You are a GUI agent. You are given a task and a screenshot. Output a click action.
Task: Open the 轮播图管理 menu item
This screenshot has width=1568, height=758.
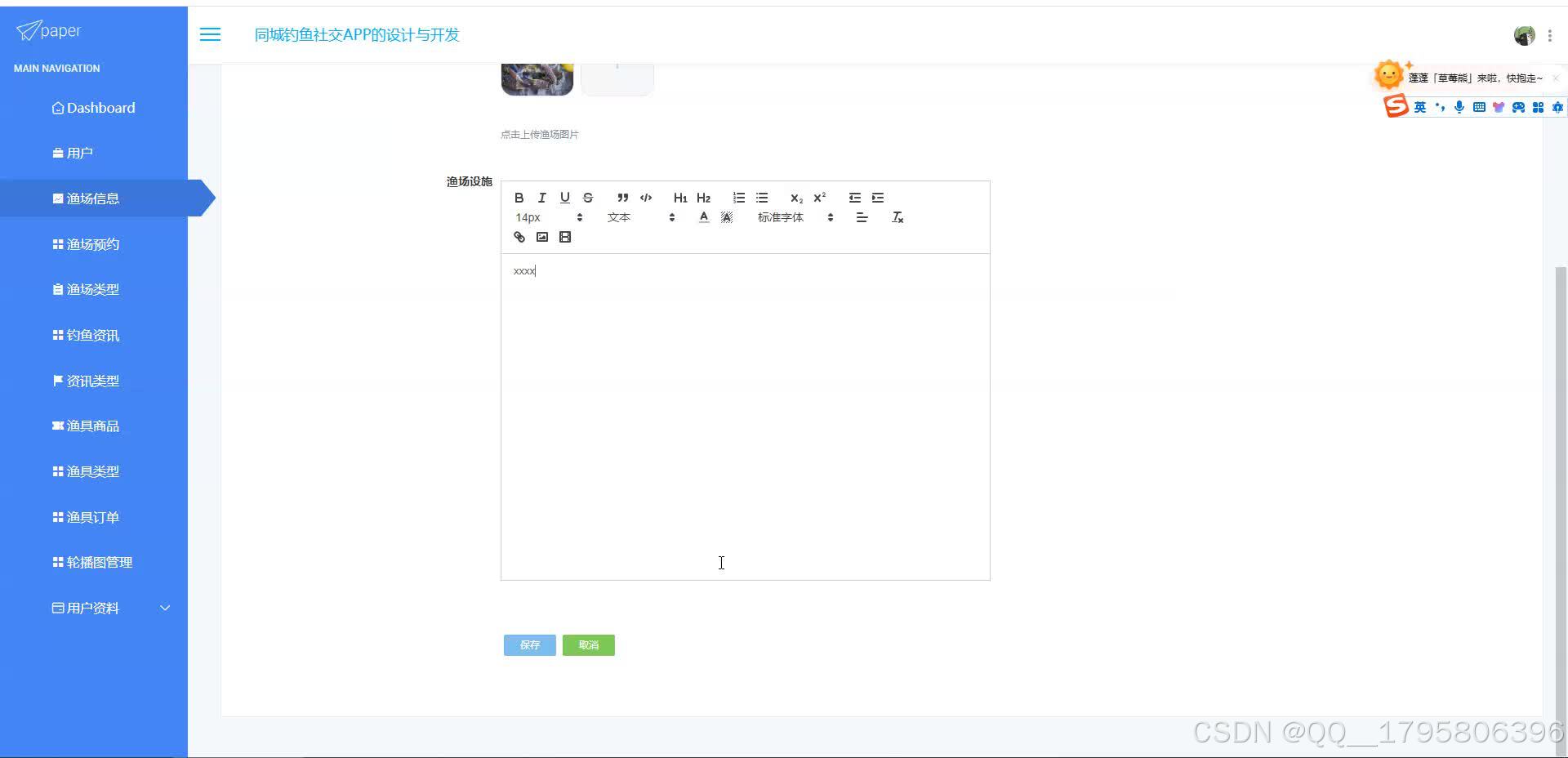point(94,562)
